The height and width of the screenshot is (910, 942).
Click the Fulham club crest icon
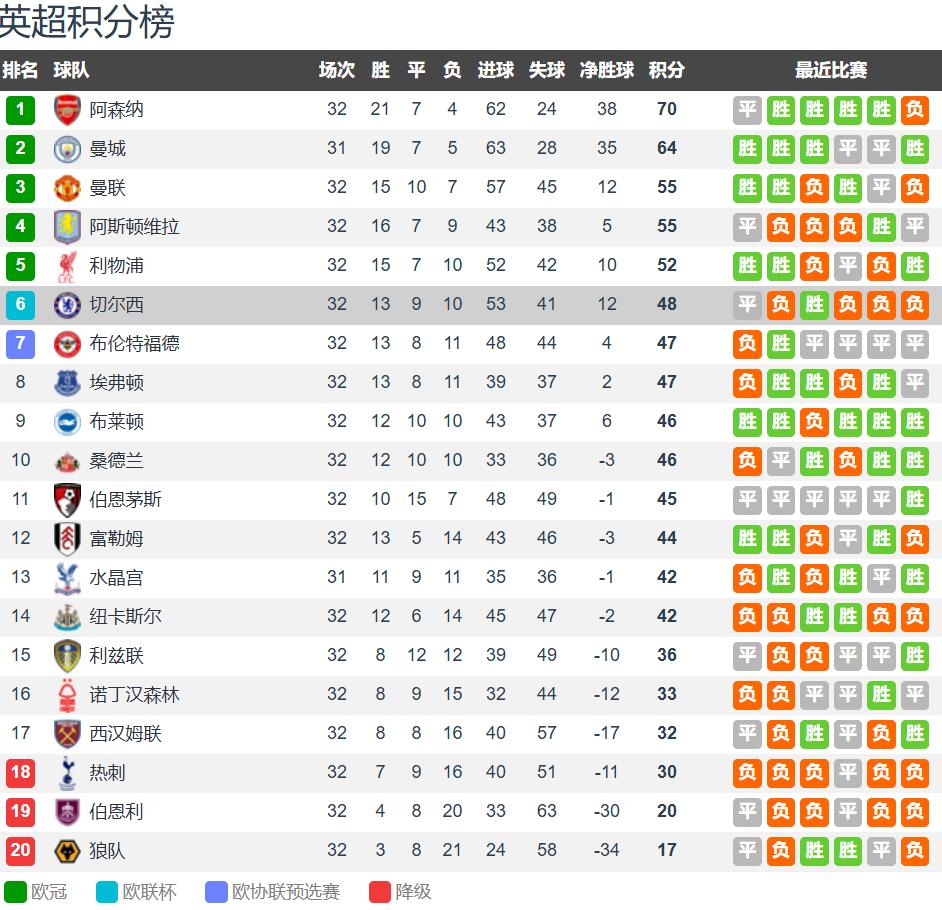[x=67, y=539]
